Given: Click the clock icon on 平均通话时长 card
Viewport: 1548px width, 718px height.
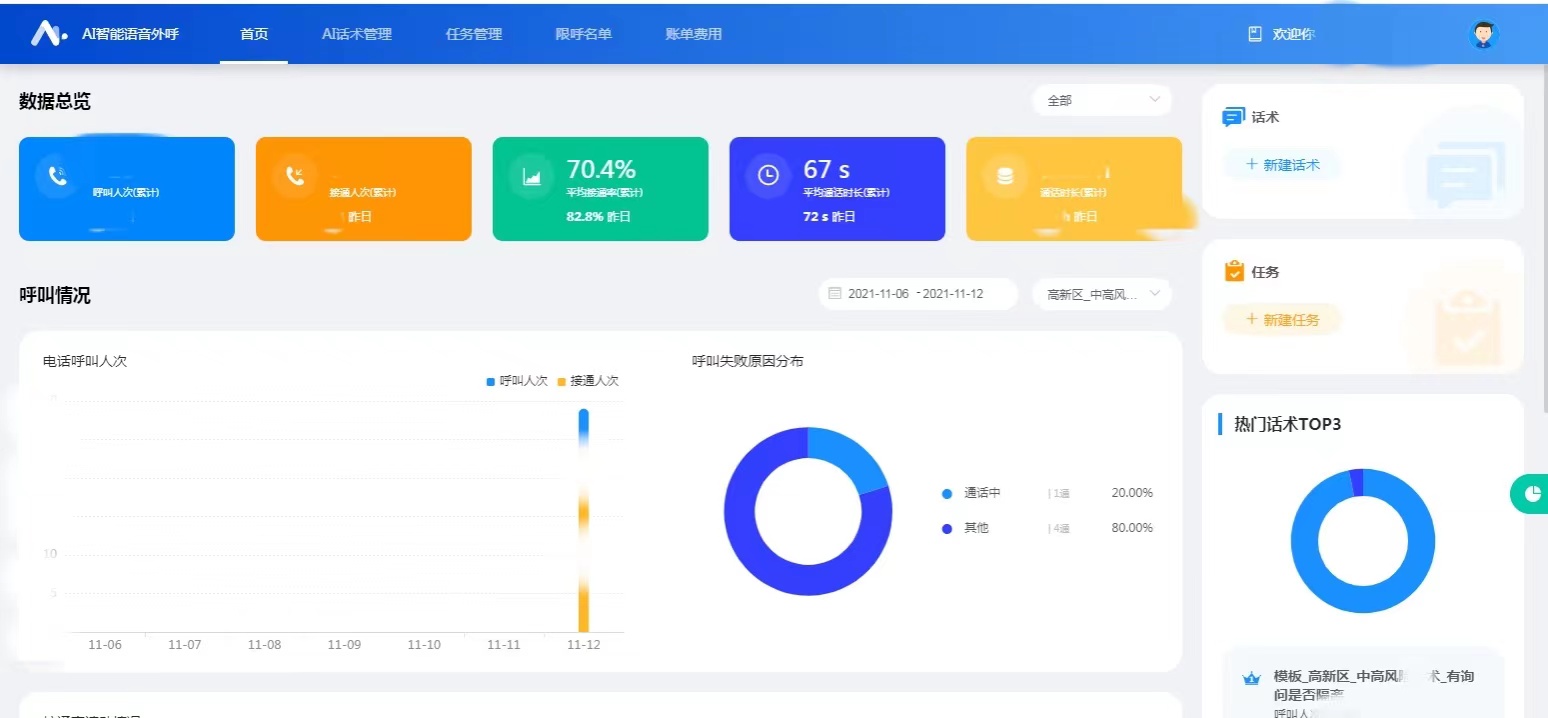Looking at the screenshot, I should coord(768,176).
